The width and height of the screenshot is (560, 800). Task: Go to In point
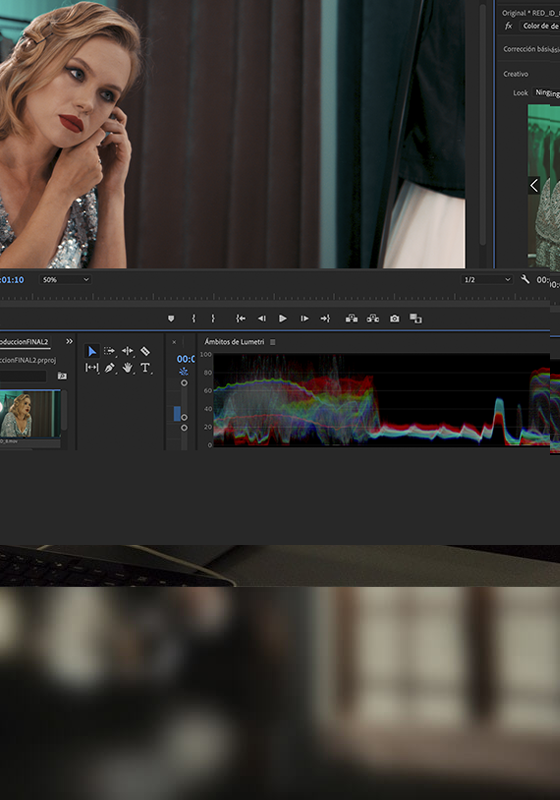[x=241, y=318]
